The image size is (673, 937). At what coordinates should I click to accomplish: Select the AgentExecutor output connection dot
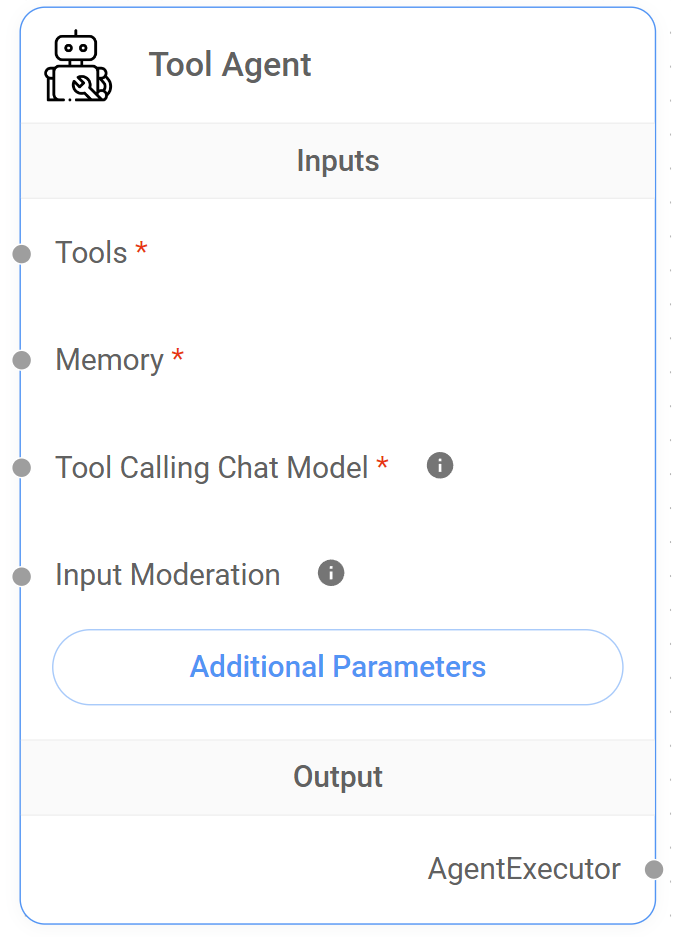coord(655,869)
